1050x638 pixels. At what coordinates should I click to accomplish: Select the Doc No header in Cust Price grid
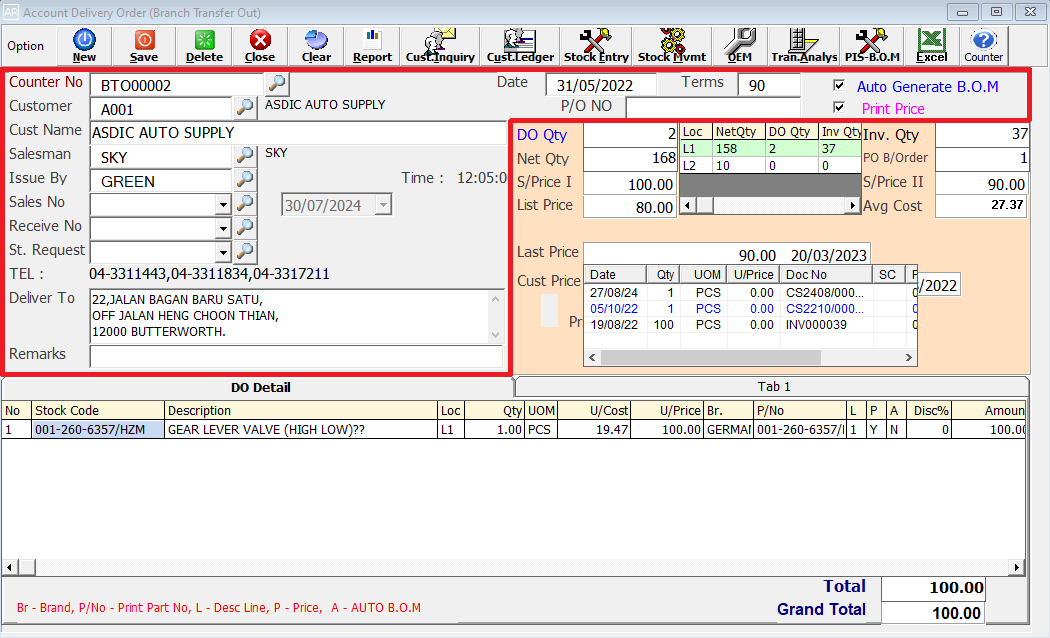point(826,274)
